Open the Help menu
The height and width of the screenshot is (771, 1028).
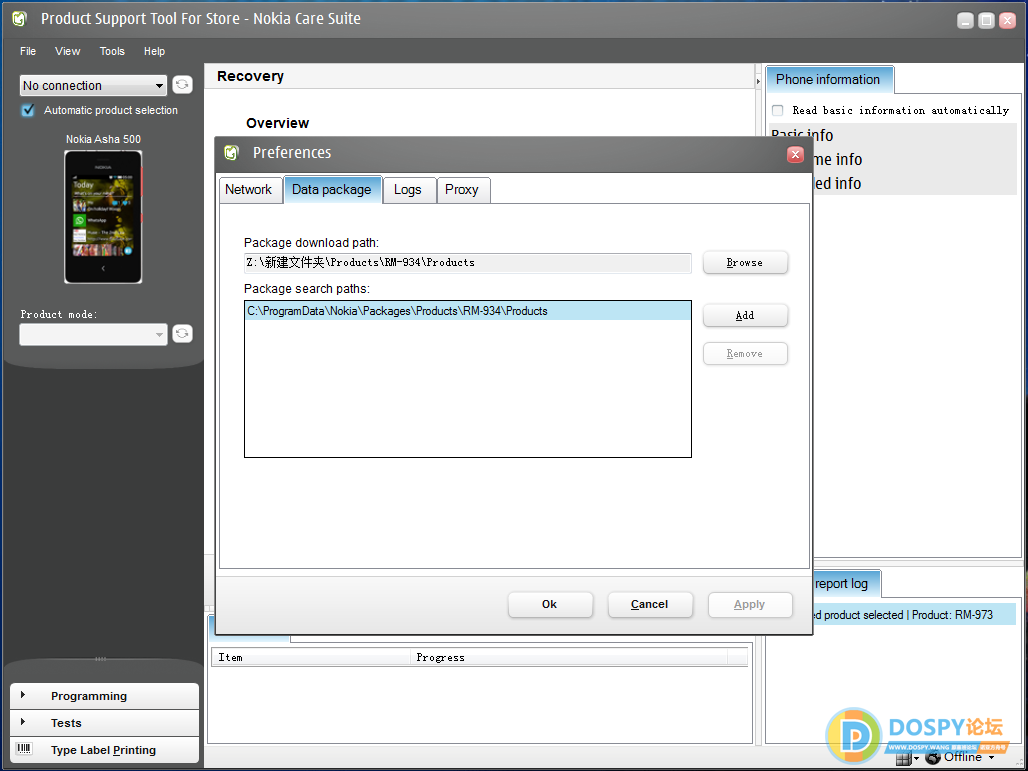click(155, 51)
